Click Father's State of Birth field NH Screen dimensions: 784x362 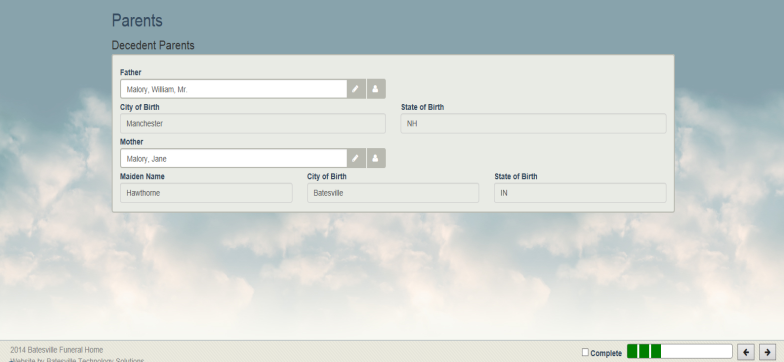(534, 124)
